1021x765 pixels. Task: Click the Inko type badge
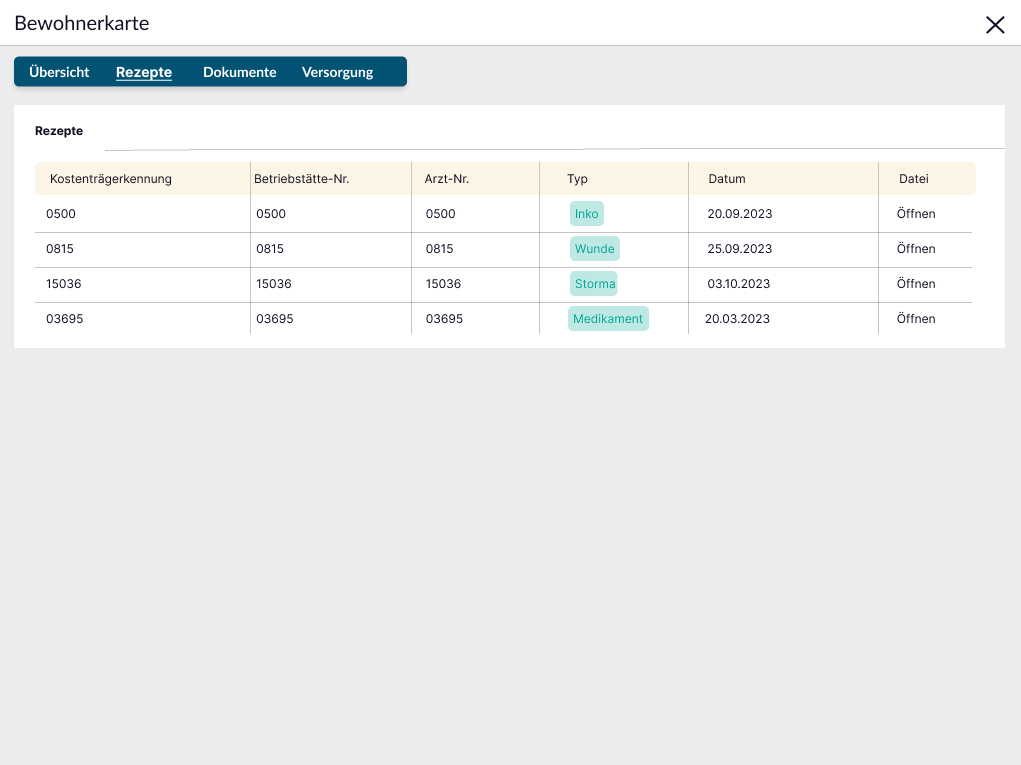point(587,214)
